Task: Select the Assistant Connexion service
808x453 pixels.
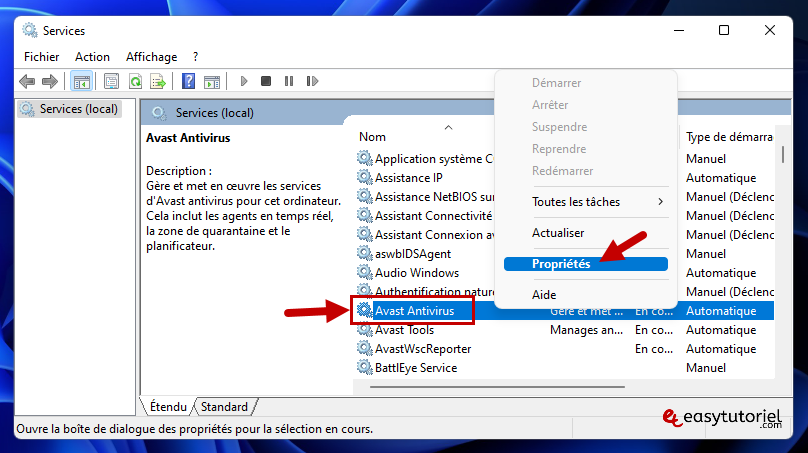Action: [x=434, y=235]
